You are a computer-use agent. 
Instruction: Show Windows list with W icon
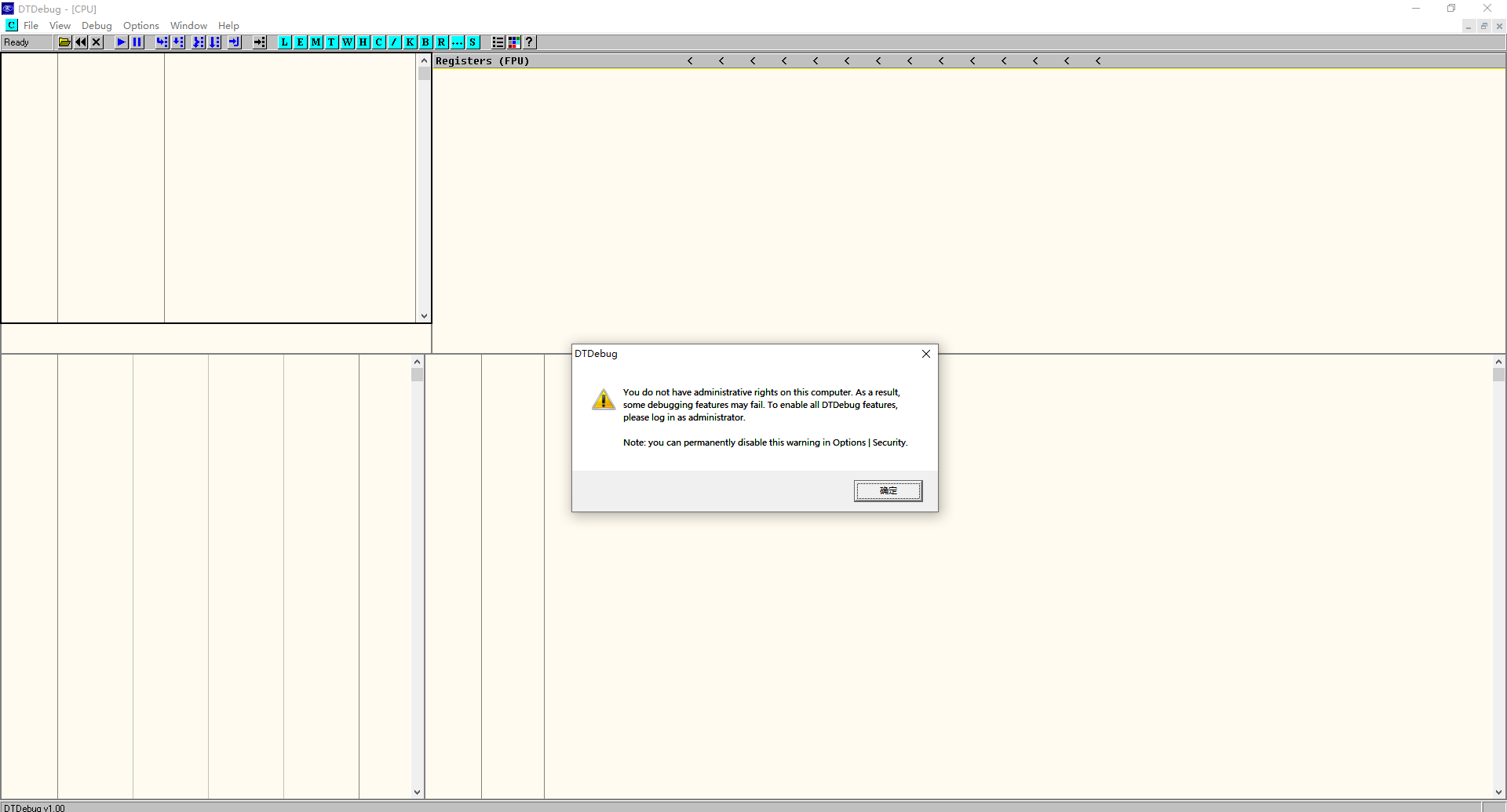348,42
